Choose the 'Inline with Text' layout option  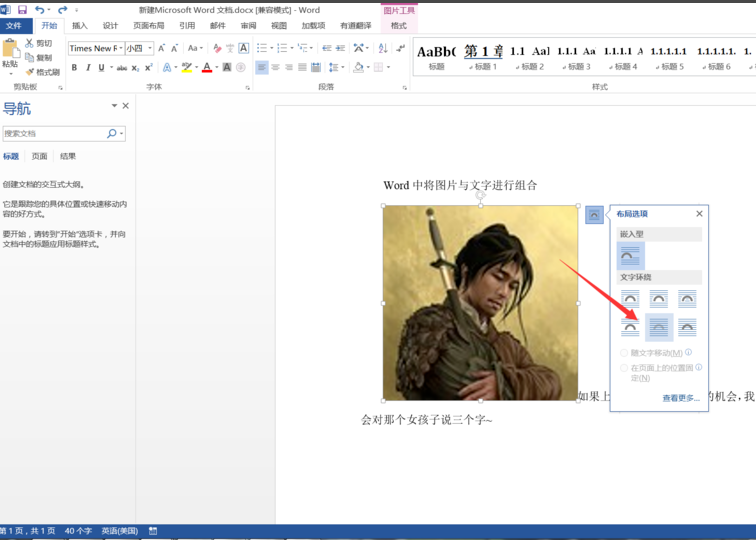(x=631, y=256)
